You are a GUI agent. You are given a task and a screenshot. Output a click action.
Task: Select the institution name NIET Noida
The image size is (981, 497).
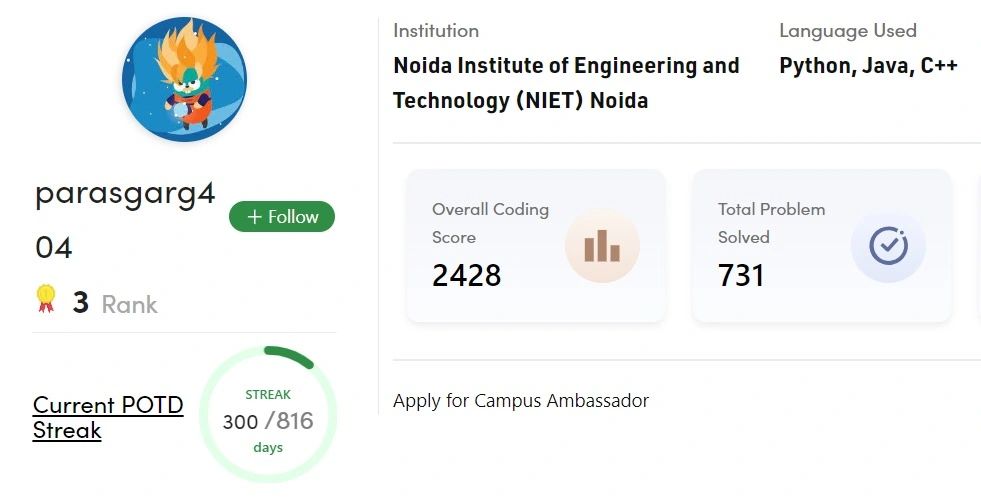click(x=566, y=83)
